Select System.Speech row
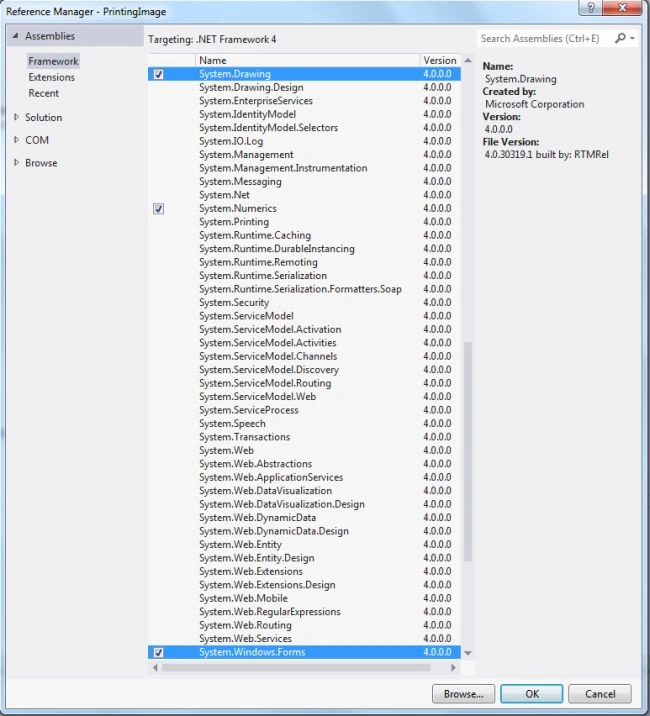 (304, 423)
